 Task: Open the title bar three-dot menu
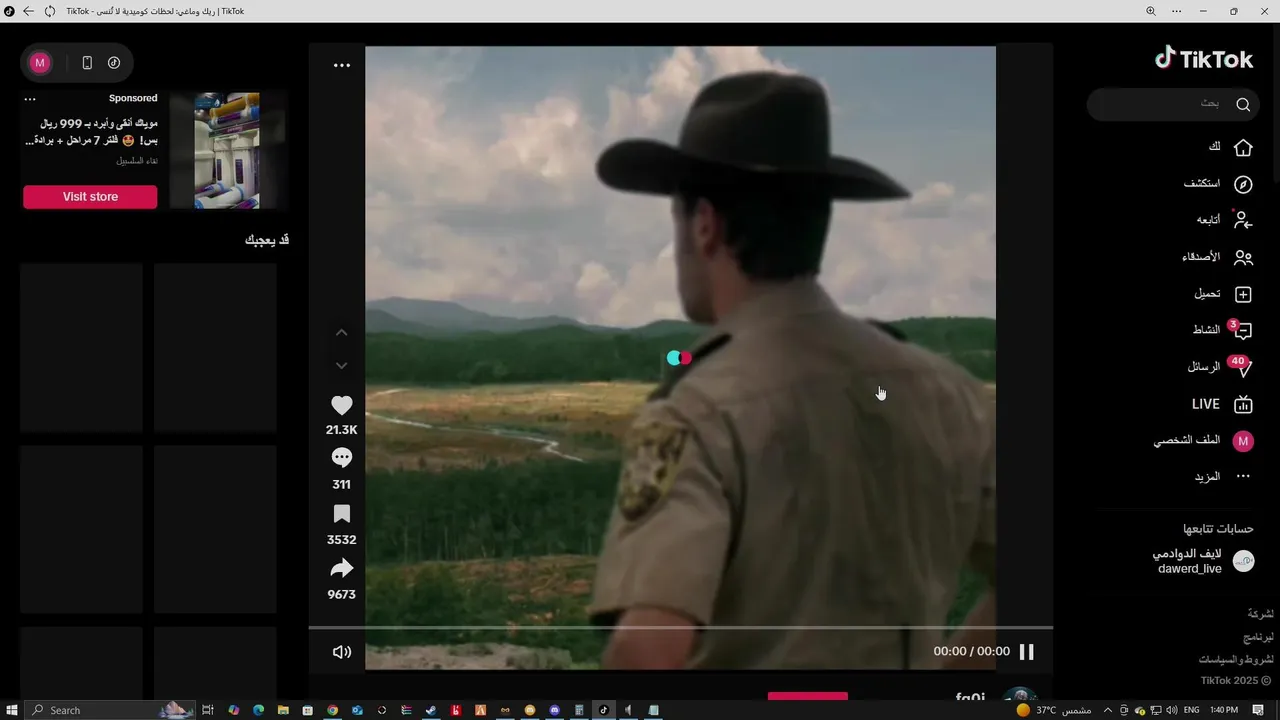coord(1177,11)
